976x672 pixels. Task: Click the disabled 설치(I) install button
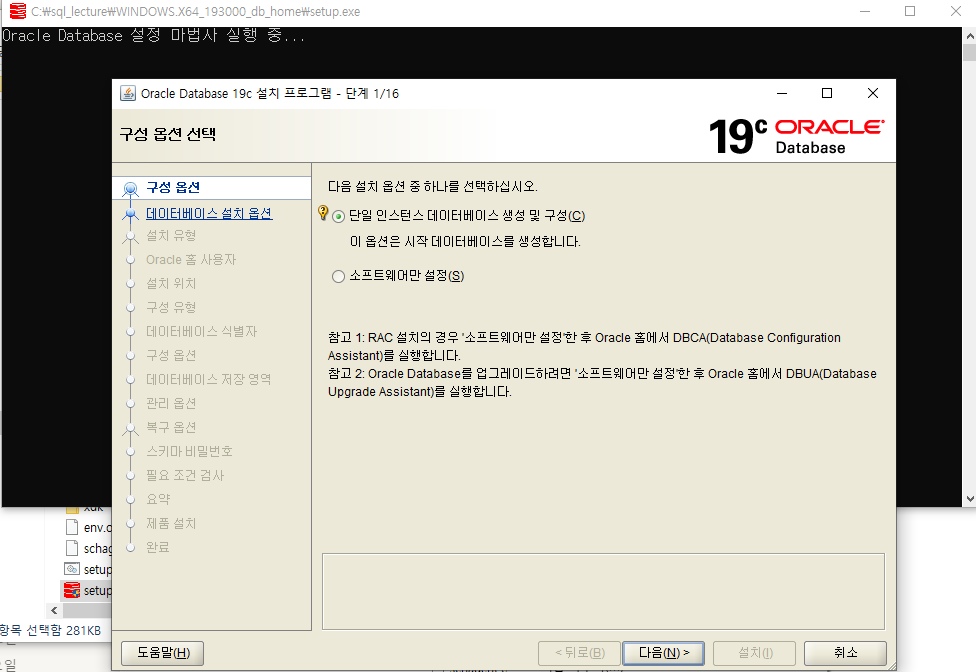754,653
